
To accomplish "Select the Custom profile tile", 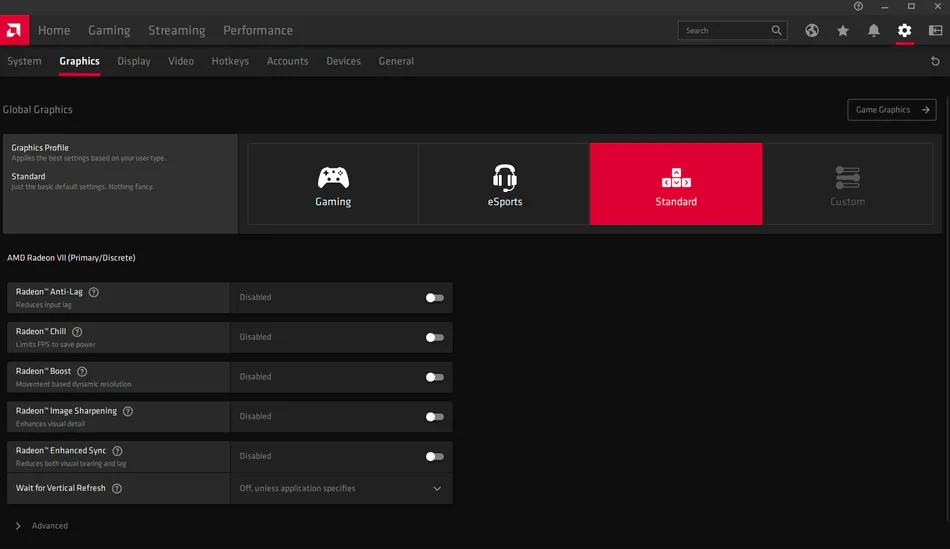I will pos(847,184).
